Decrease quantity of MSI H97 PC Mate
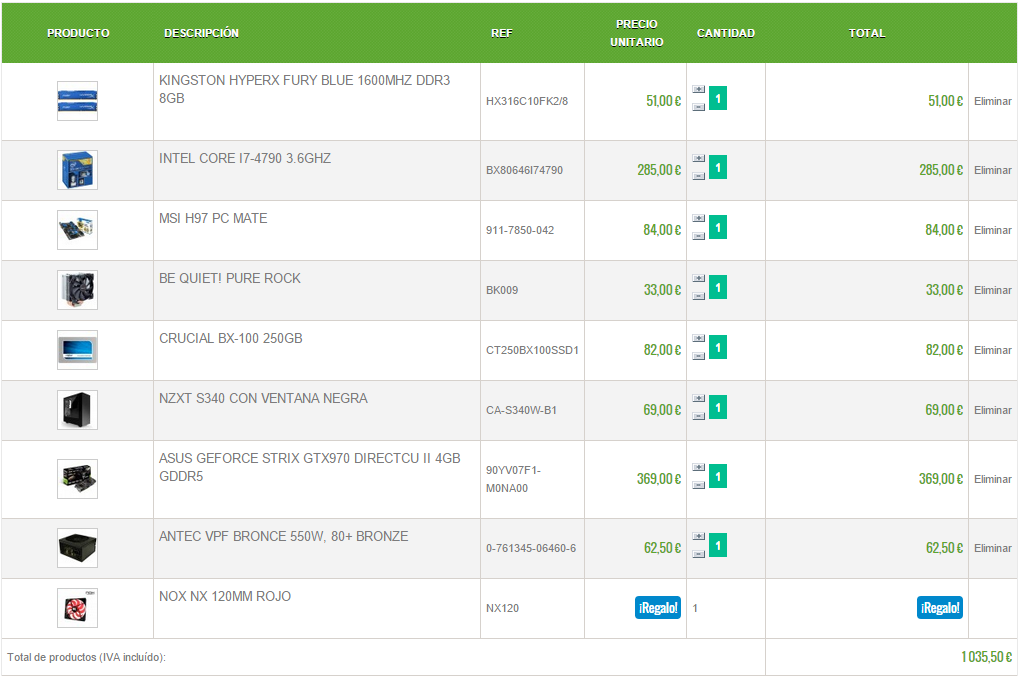Screen dimensions: 1022x676 (x=699, y=237)
